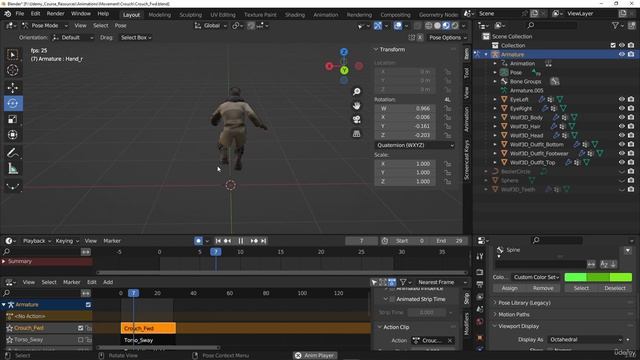Open Quaternion (WXYZ) rotation mode dropdown
640x360 pixels.
click(x=415, y=145)
